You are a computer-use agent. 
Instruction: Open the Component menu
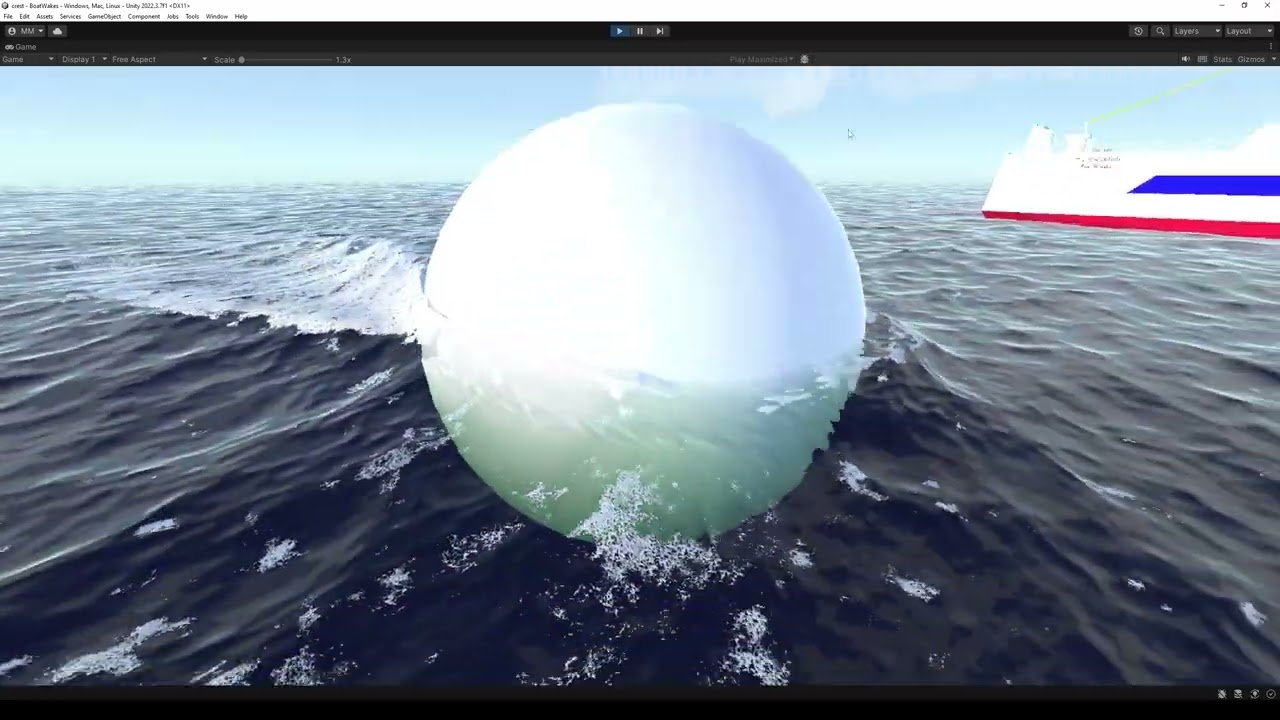tap(144, 16)
